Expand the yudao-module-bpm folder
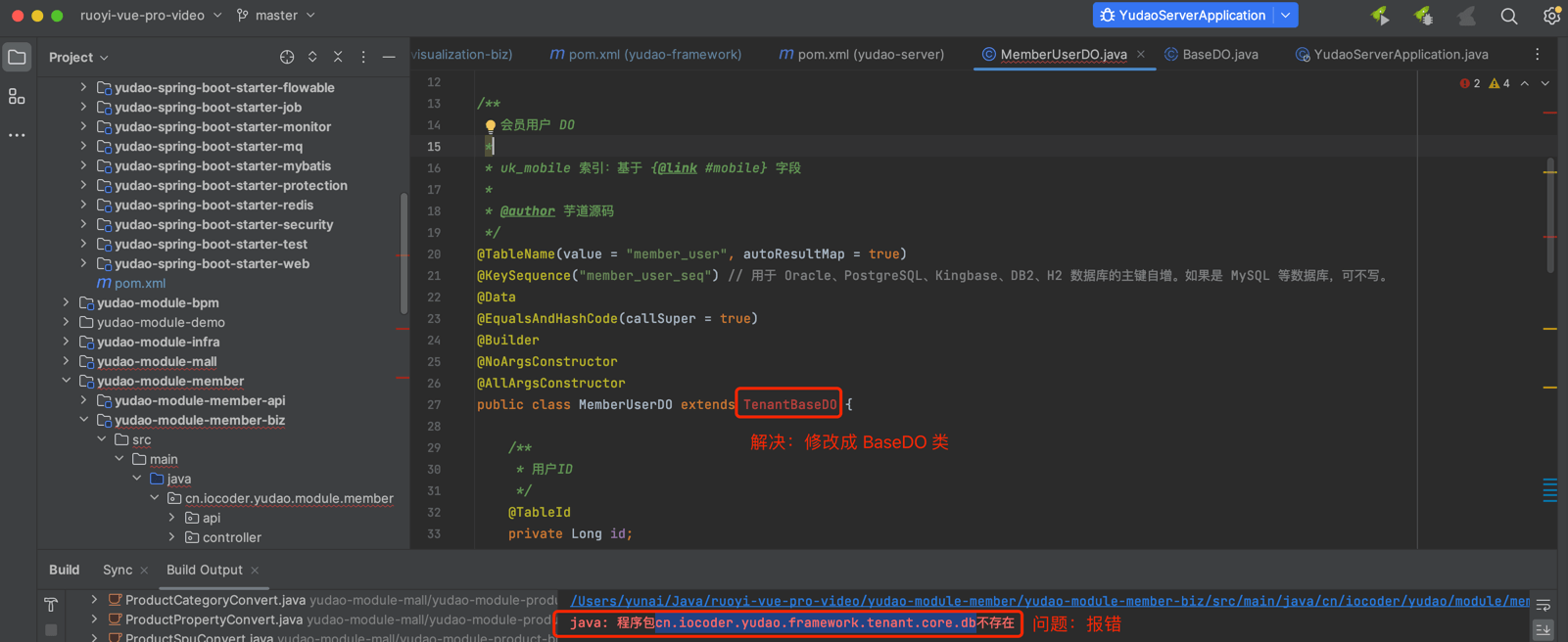1568x642 pixels. click(67, 302)
